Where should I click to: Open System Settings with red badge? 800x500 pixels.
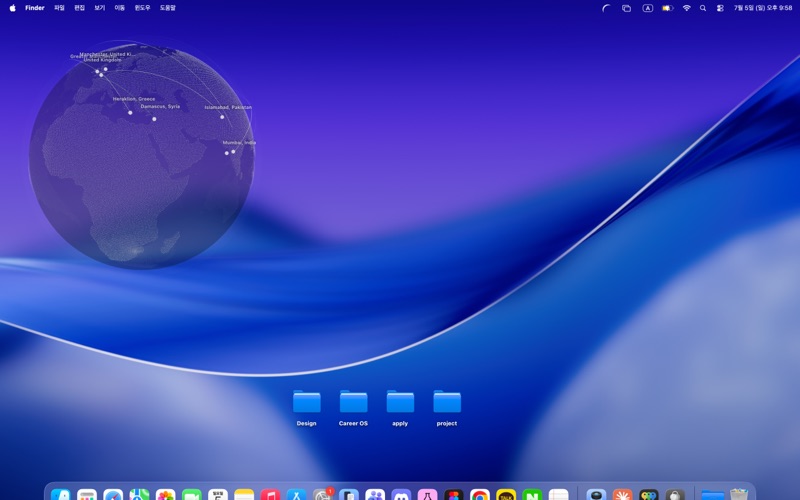click(322, 494)
